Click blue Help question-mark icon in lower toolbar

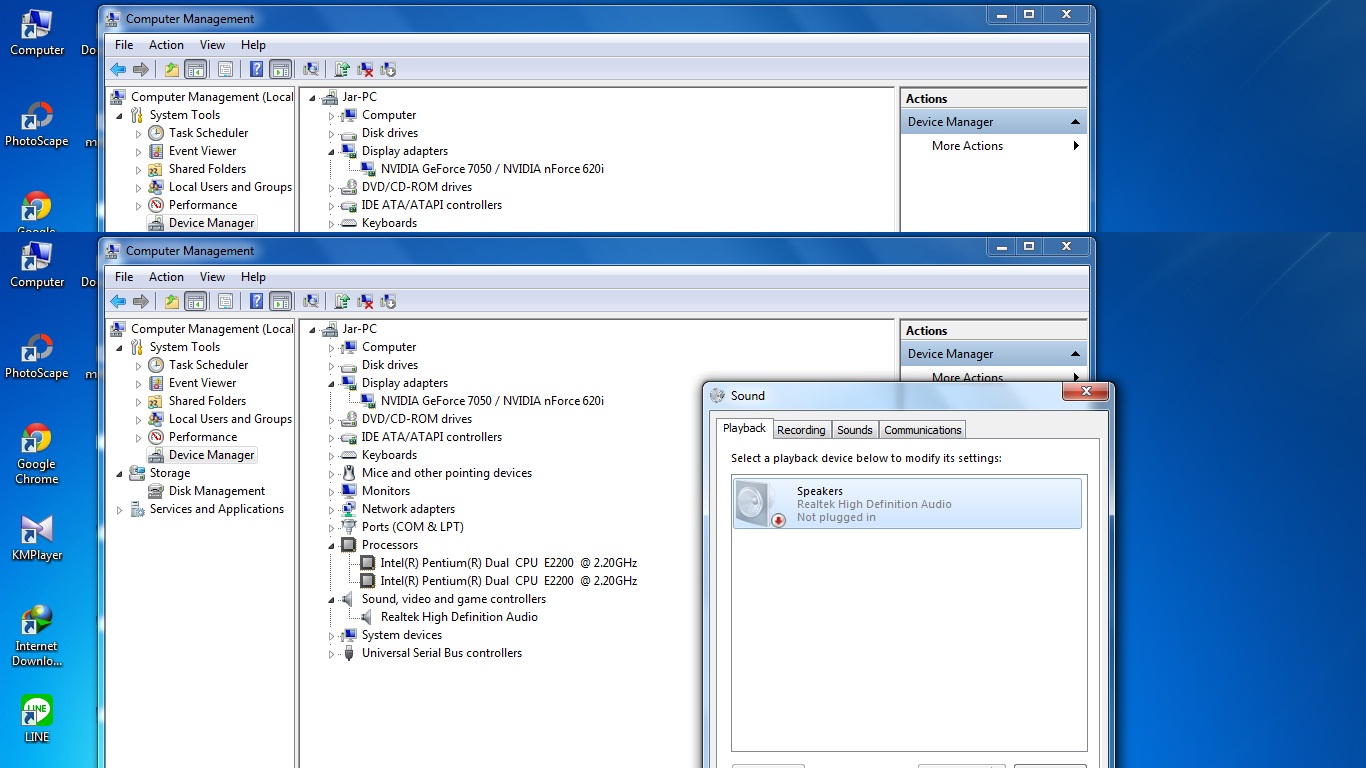tap(257, 301)
